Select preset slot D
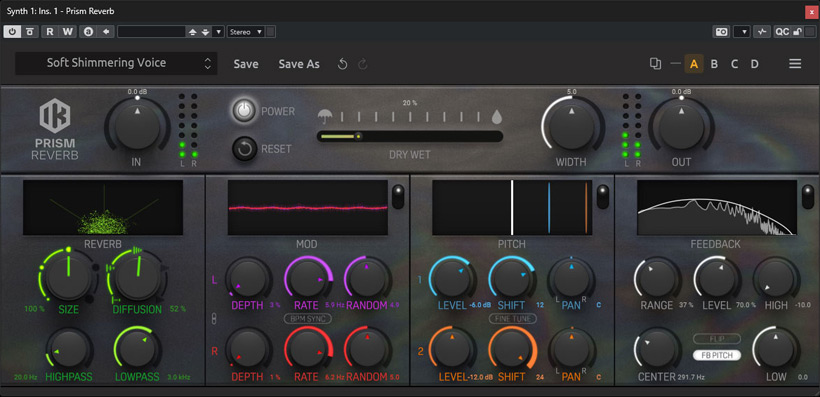This screenshot has height=397, width=820. point(755,64)
